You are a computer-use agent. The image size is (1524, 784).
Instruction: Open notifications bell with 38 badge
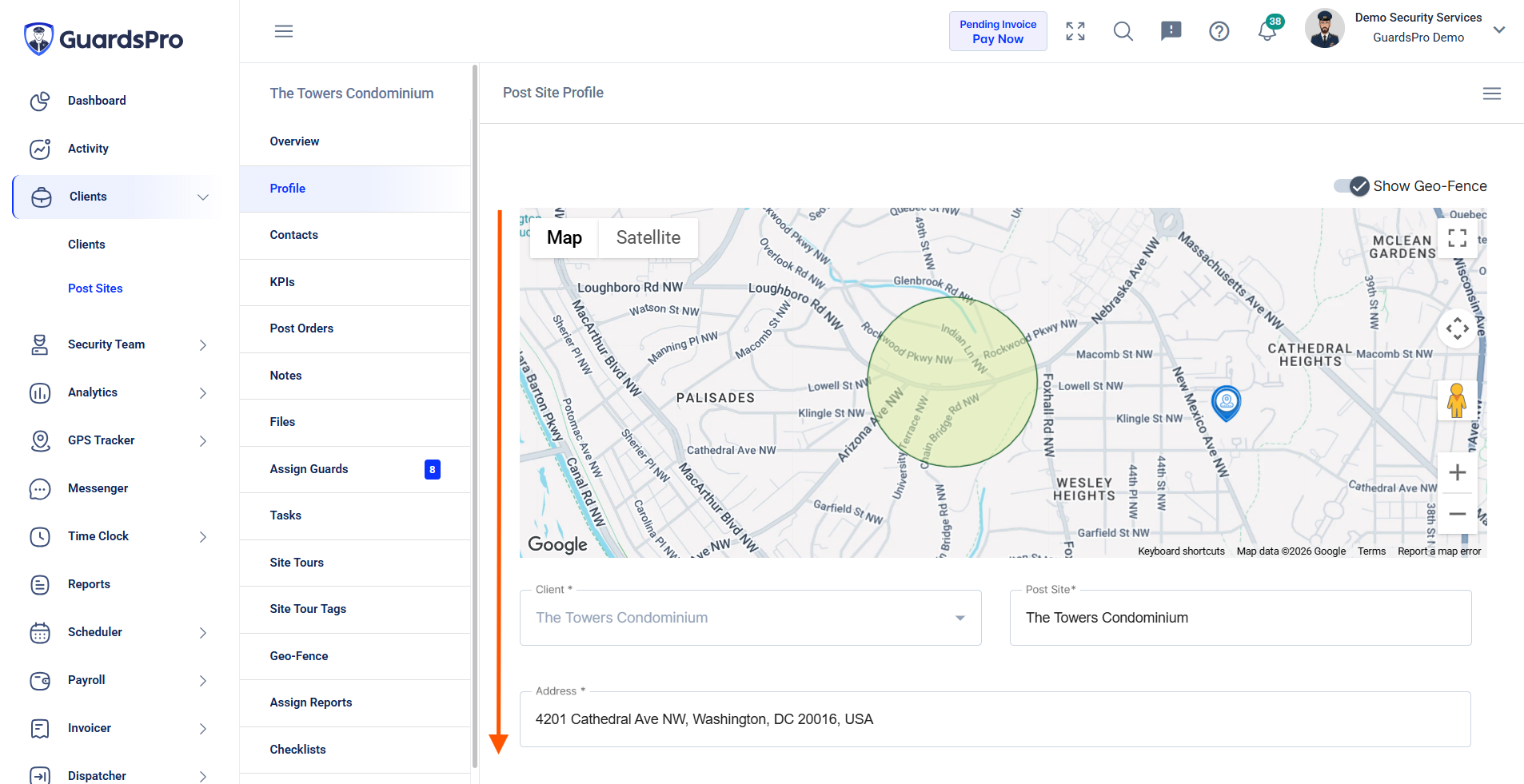1268,30
